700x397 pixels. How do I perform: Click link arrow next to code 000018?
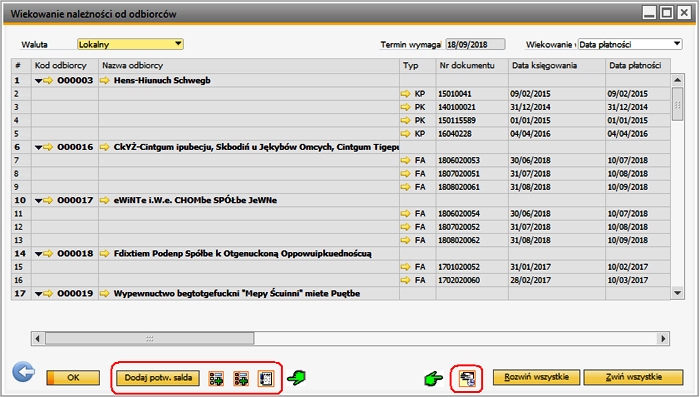click(48, 253)
